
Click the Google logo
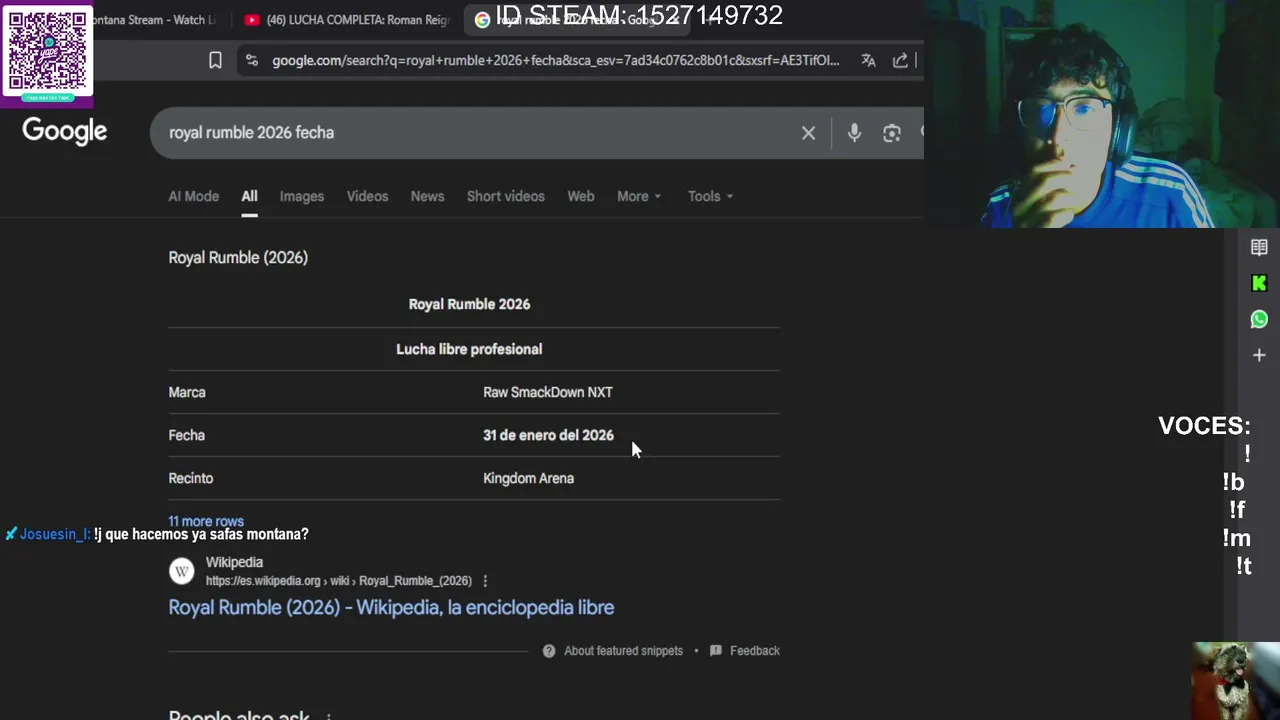[x=65, y=131]
